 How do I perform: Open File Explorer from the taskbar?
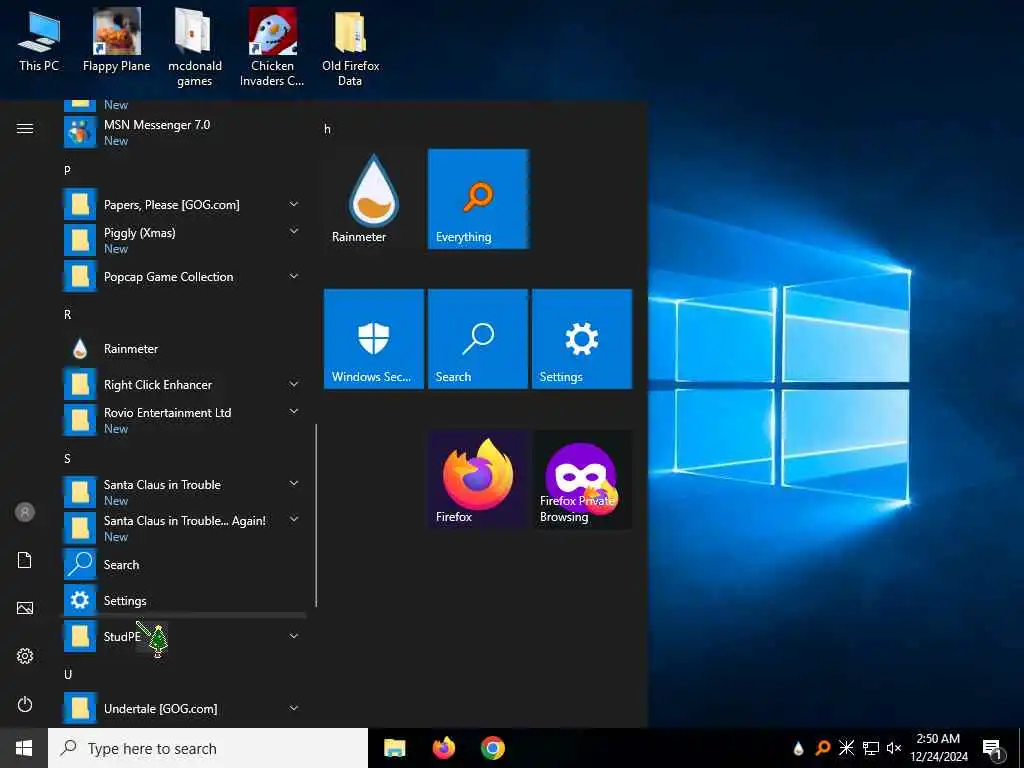pyautogui.click(x=394, y=748)
